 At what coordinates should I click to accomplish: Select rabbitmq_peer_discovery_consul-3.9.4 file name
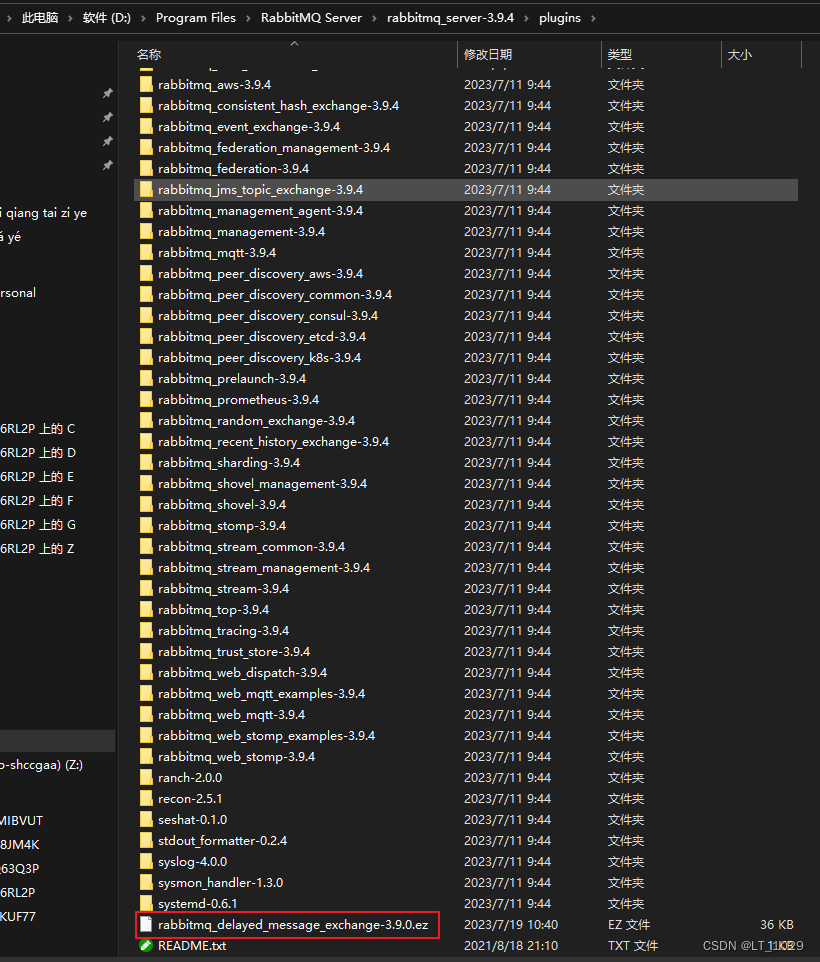pos(268,315)
